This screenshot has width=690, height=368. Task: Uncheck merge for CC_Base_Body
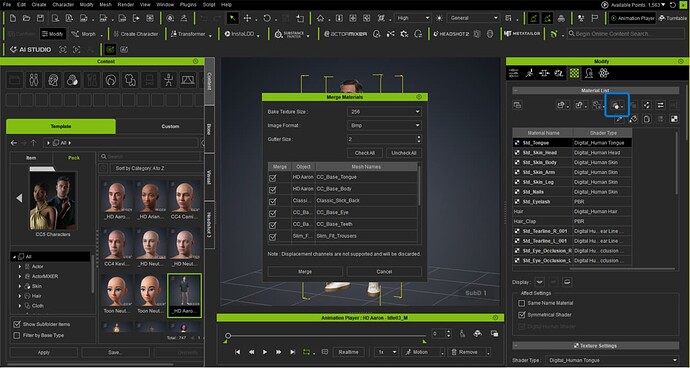point(273,190)
